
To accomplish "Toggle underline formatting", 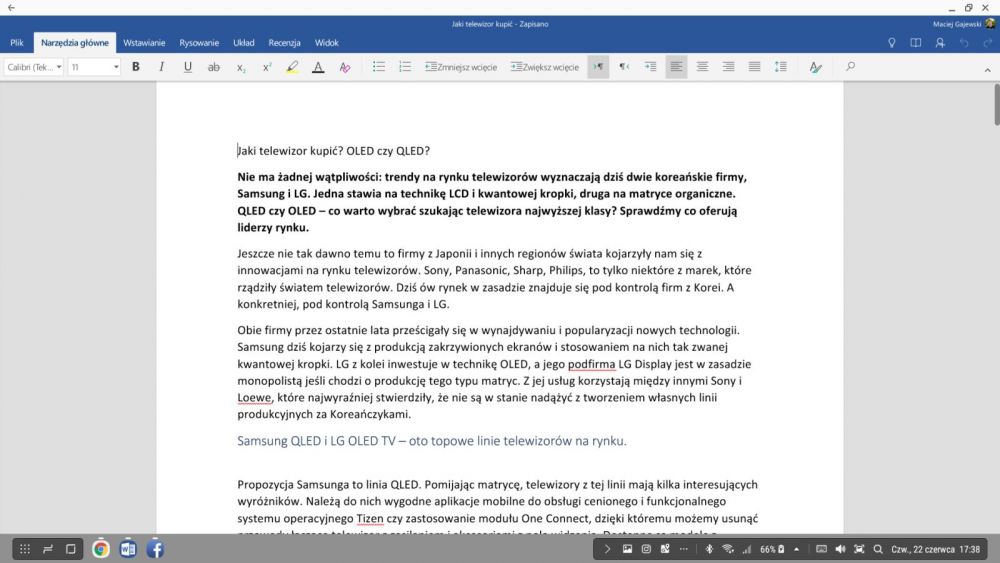I will click(188, 66).
